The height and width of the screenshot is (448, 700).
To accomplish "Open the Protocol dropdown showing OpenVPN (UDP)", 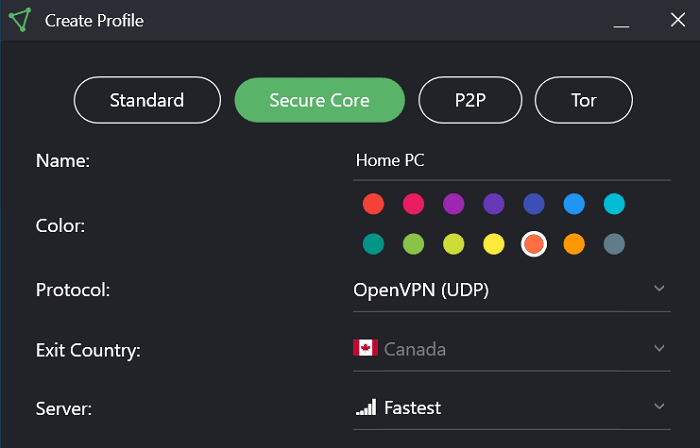I will (x=512, y=291).
